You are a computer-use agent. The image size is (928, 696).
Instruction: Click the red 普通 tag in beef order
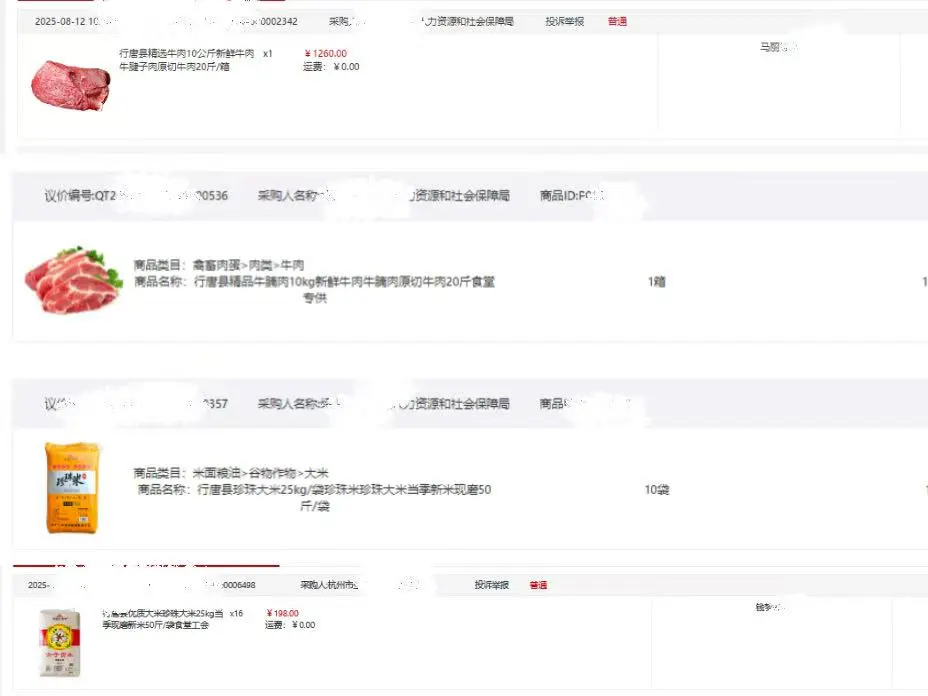[617, 21]
